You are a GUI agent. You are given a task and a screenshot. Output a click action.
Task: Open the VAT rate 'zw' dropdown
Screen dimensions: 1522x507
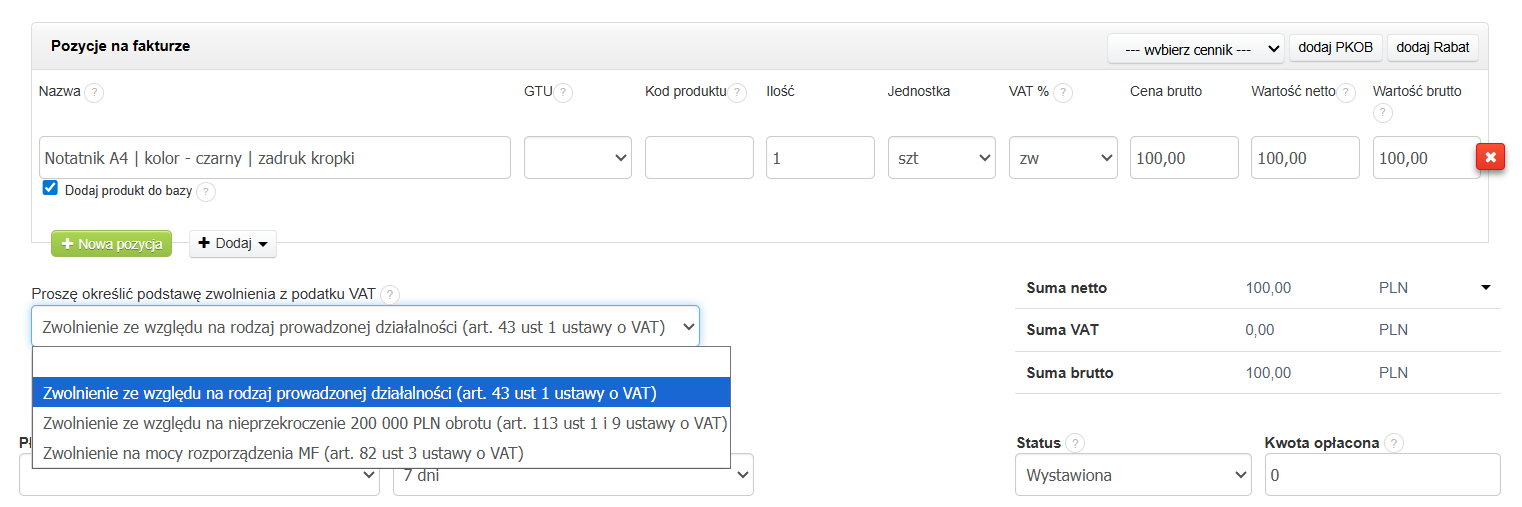[1063, 158]
